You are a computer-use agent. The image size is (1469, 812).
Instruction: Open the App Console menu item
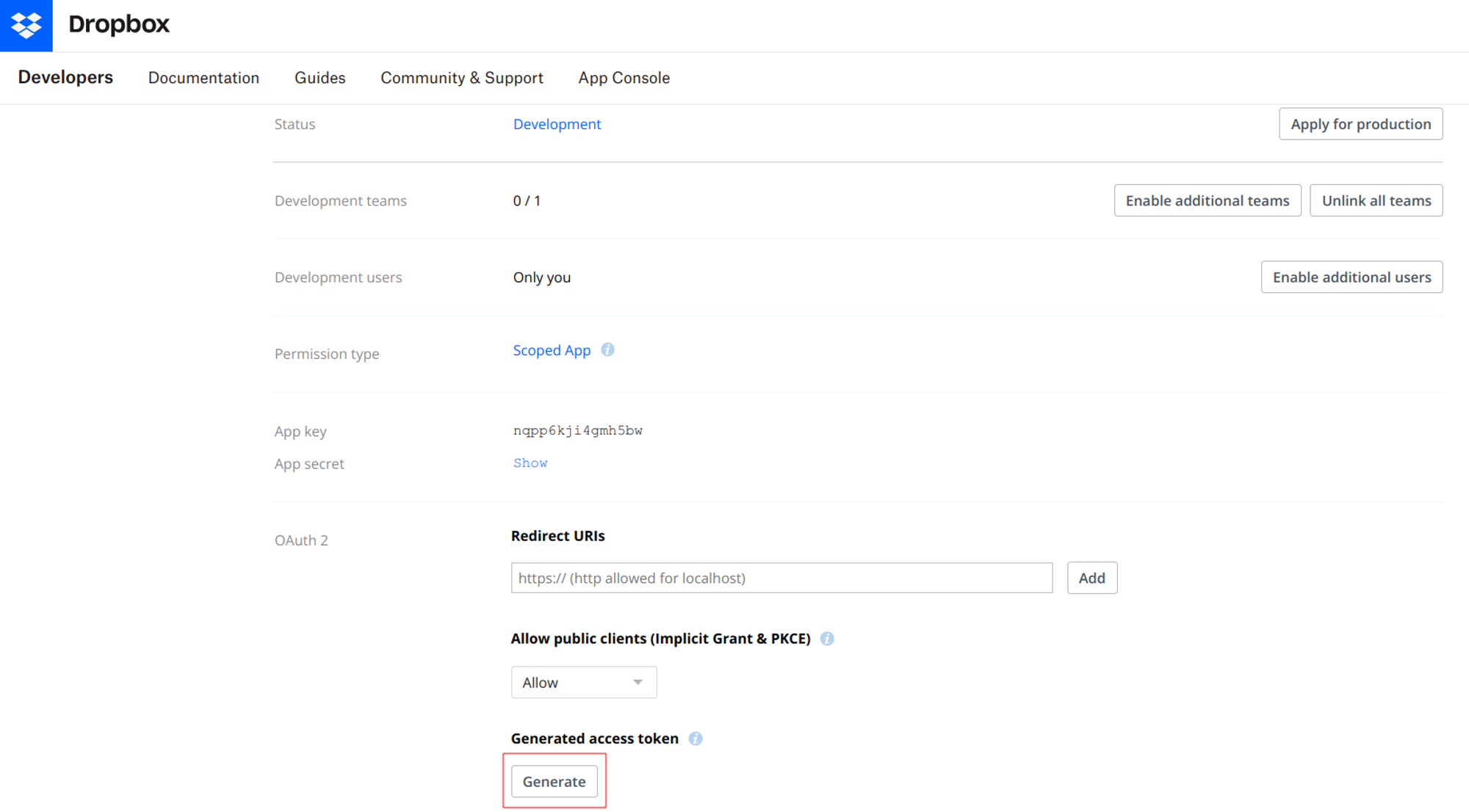pos(624,78)
